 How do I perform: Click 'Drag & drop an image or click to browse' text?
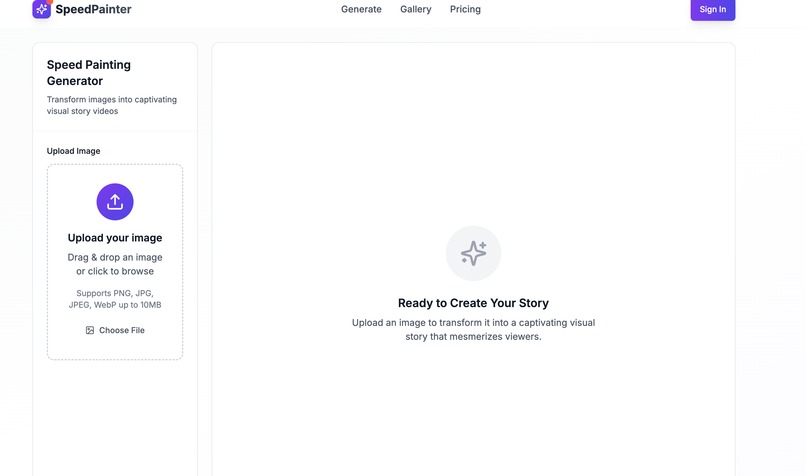point(115,264)
